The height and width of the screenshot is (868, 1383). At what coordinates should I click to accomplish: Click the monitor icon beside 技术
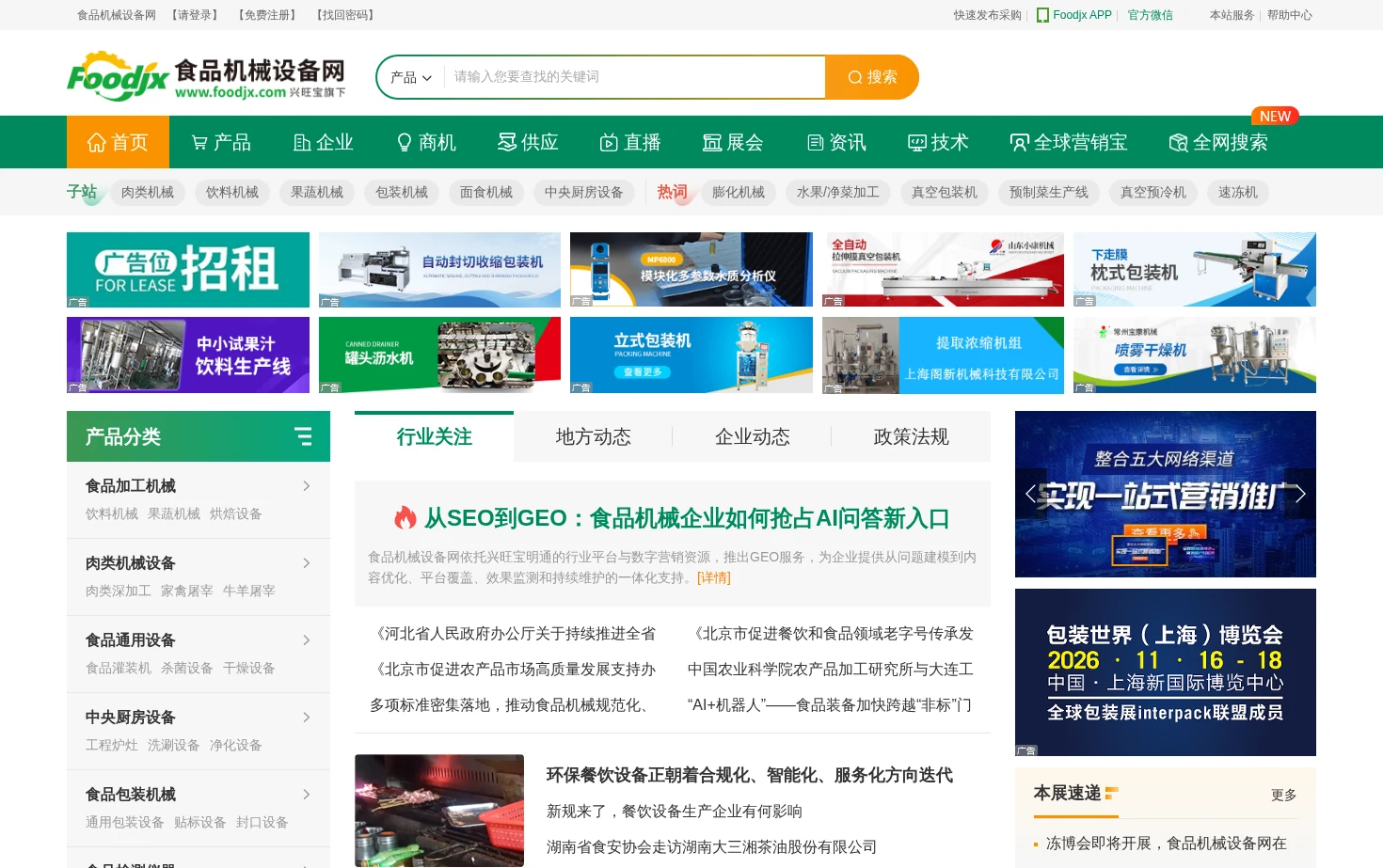click(917, 142)
